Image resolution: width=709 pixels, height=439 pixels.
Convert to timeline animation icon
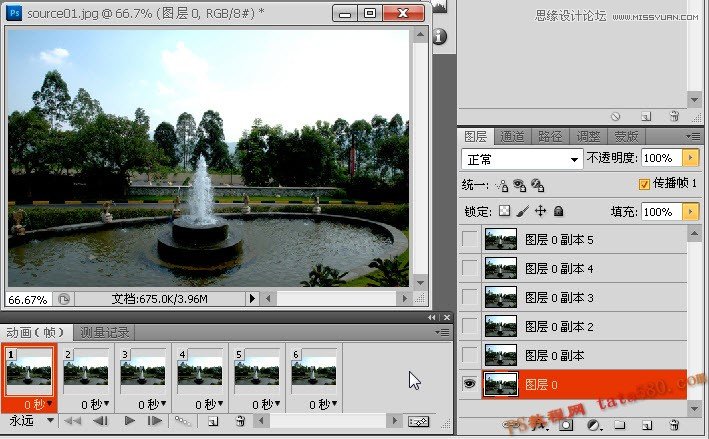[x=419, y=422]
